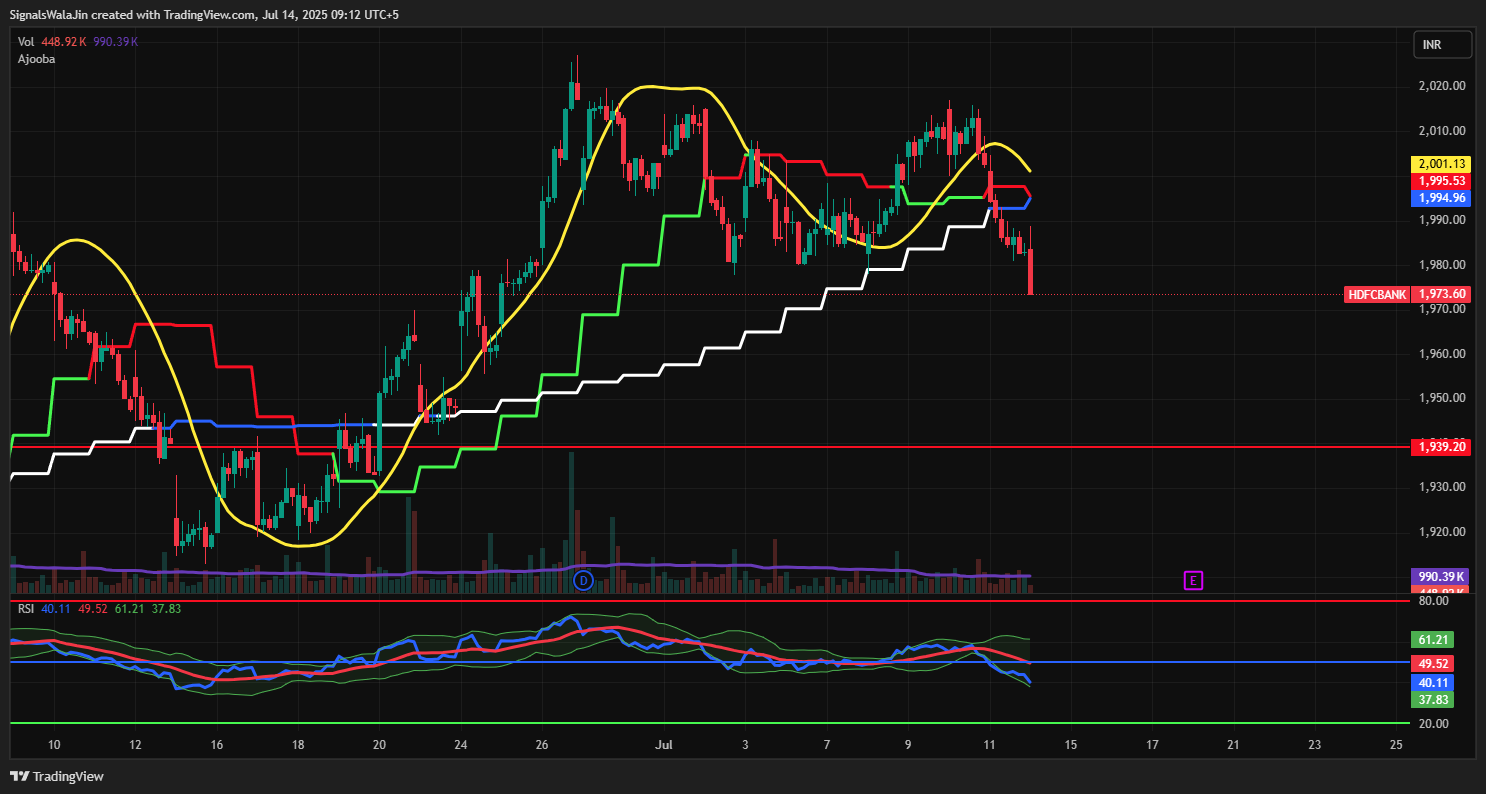Click date 11 on the time axis
Image resolution: width=1486 pixels, height=794 pixels.
tap(989, 745)
